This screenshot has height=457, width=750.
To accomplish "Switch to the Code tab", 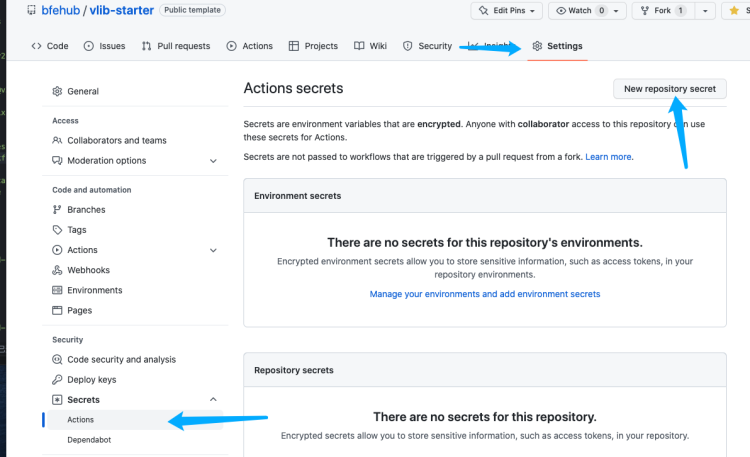I will pyautogui.click(x=50, y=46).
